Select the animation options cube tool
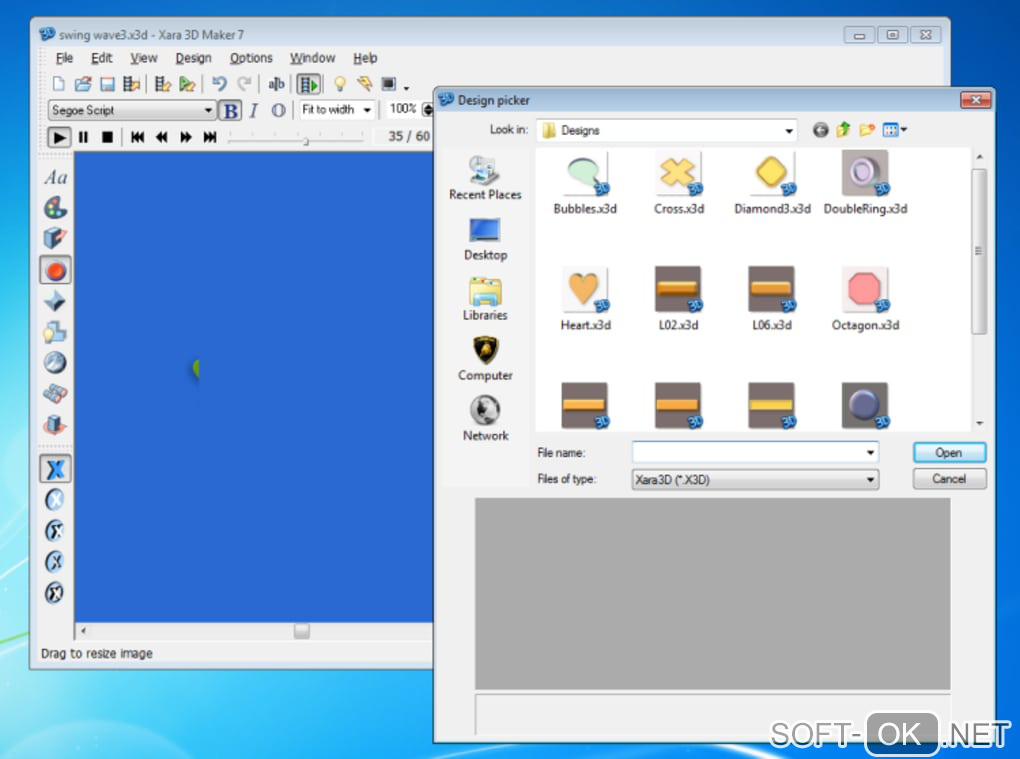 (x=55, y=425)
